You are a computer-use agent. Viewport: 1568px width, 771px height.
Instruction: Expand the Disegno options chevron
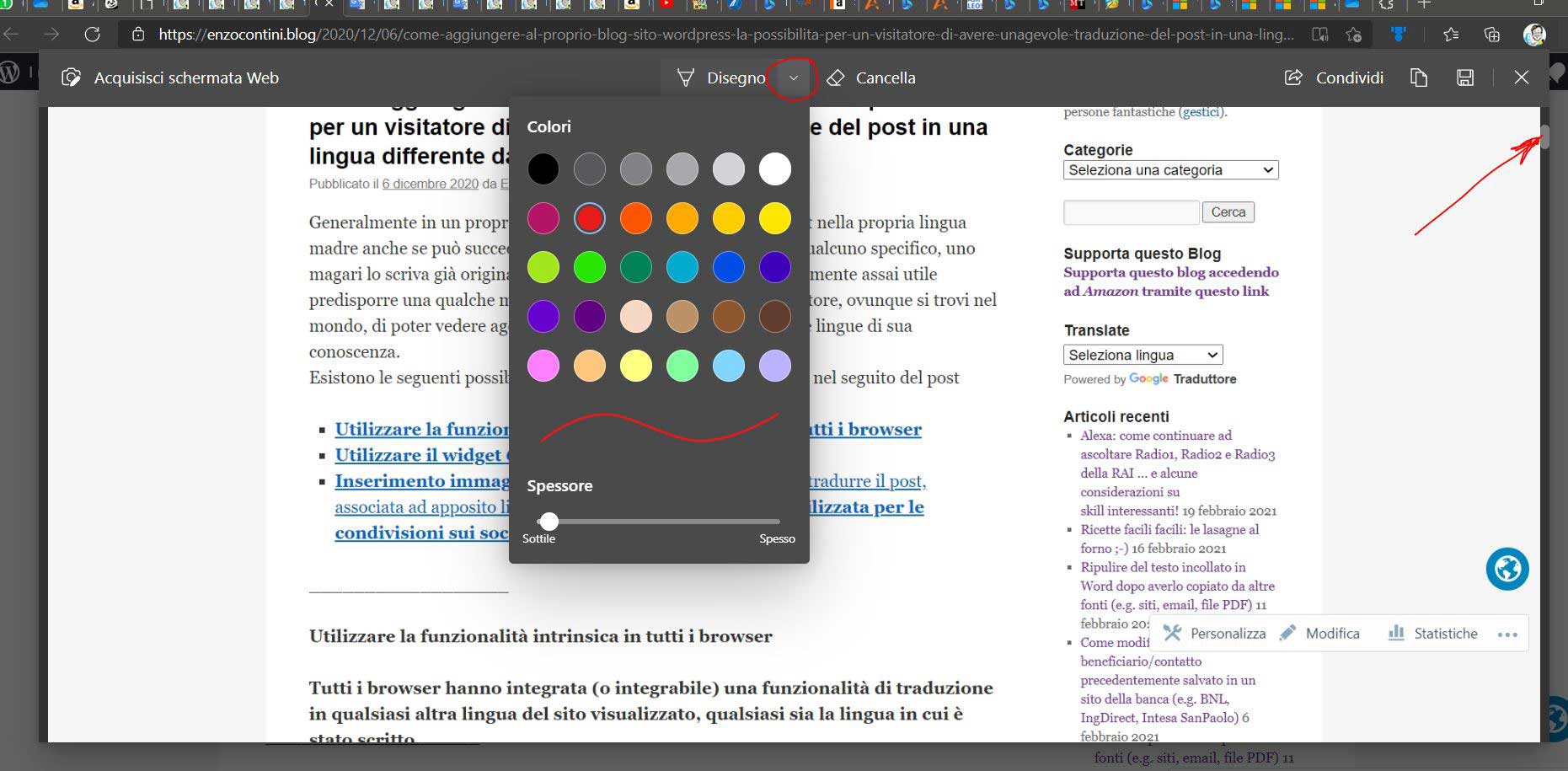[x=793, y=78]
